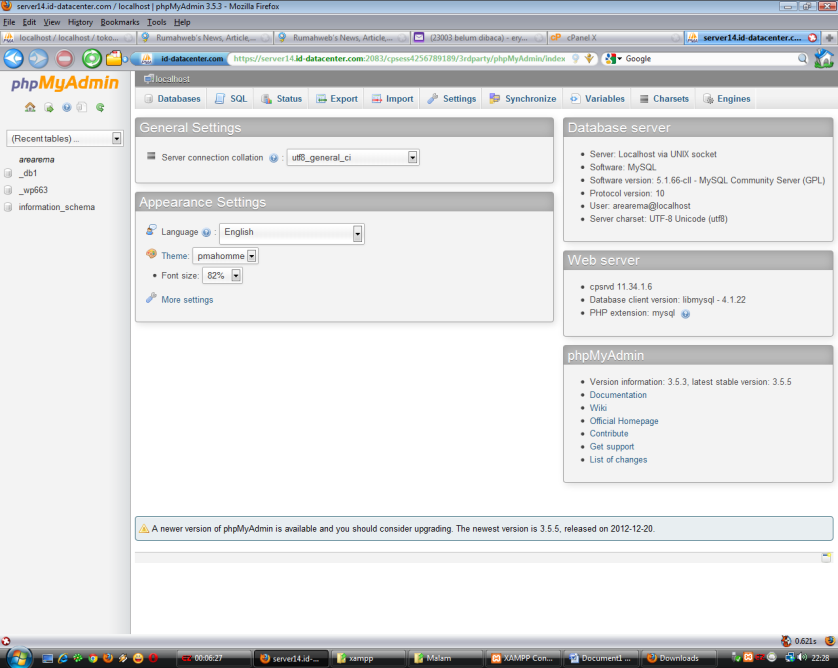Open the Contribute link
The width and height of the screenshot is (838, 668).
point(609,433)
